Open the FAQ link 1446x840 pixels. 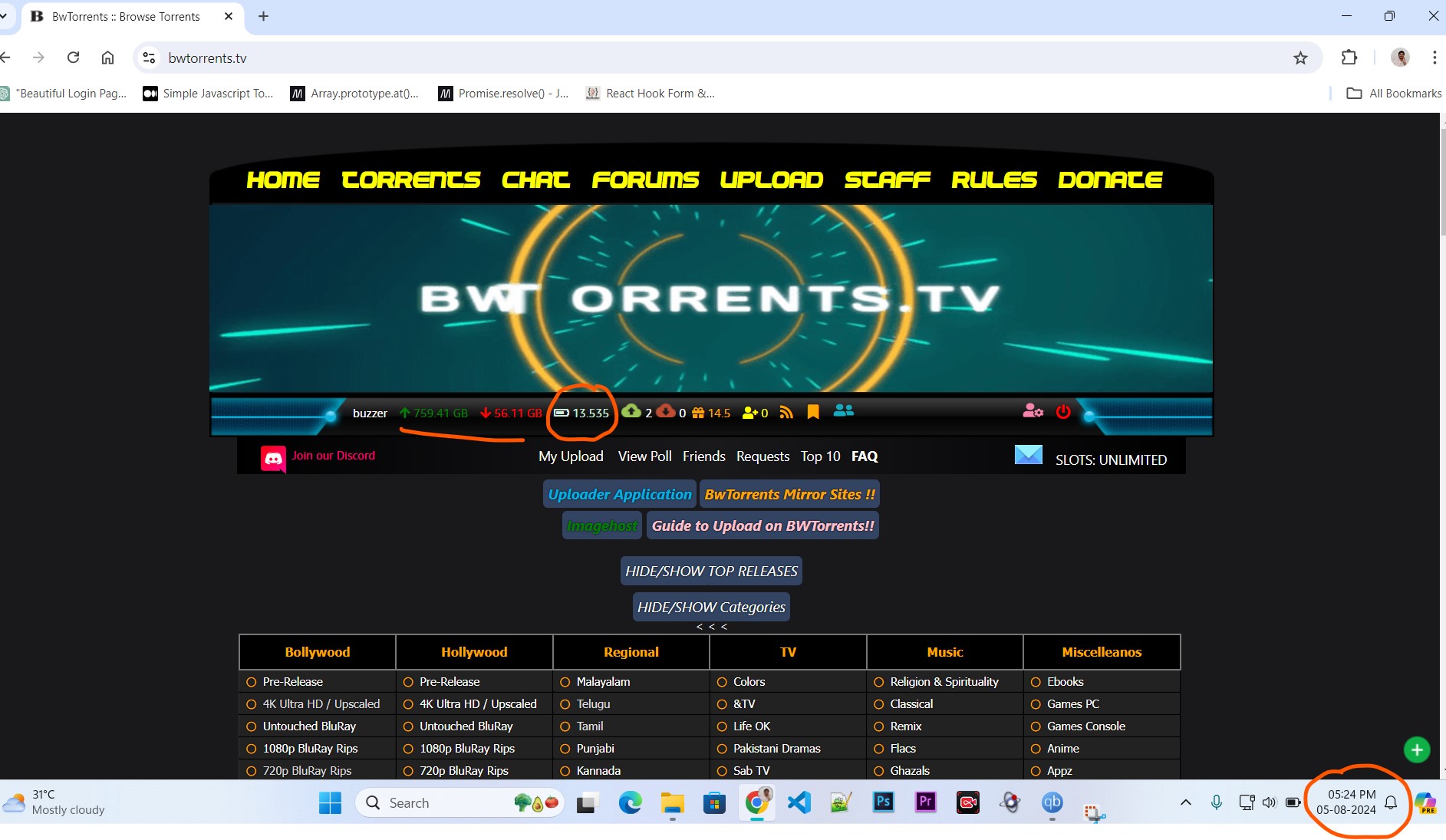pos(865,456)
